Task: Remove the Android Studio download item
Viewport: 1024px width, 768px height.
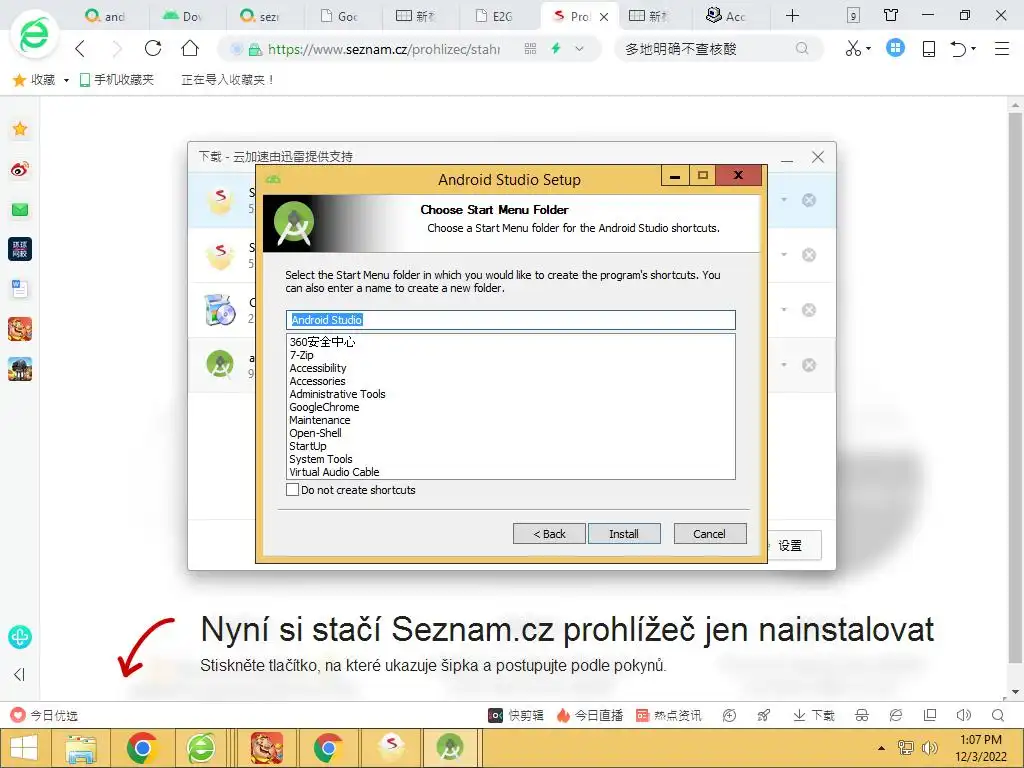Action: (808, 364)
